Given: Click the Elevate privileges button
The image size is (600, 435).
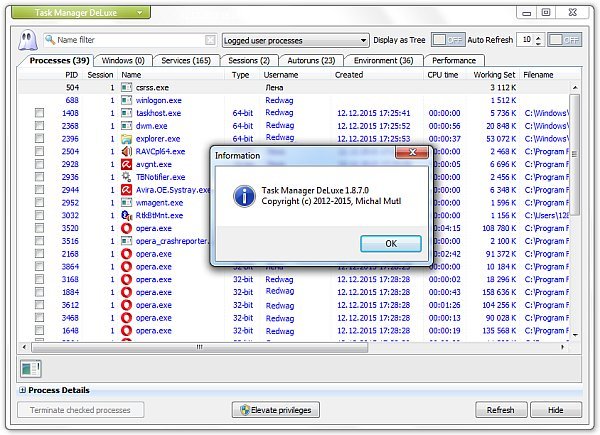Looking at the screenshot, I should [276, 410].
